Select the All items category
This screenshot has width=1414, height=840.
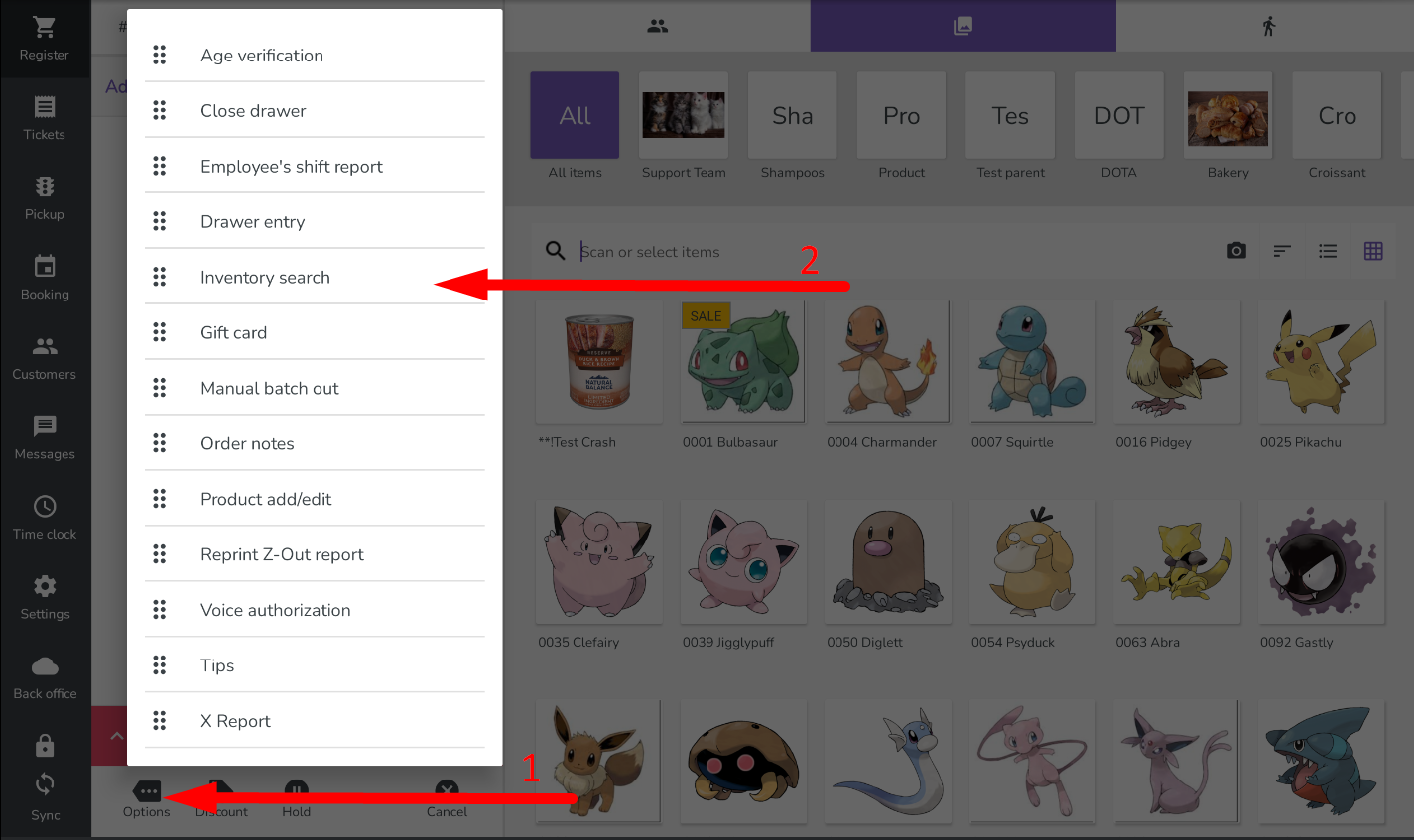[575, 126]
